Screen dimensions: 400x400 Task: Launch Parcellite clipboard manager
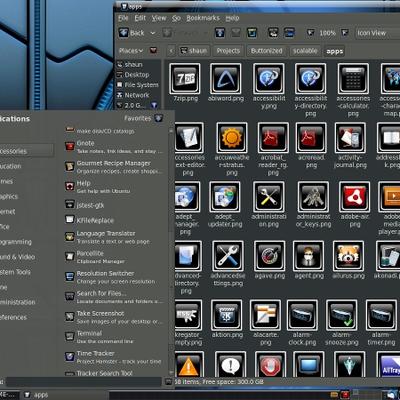click(115, 257)
